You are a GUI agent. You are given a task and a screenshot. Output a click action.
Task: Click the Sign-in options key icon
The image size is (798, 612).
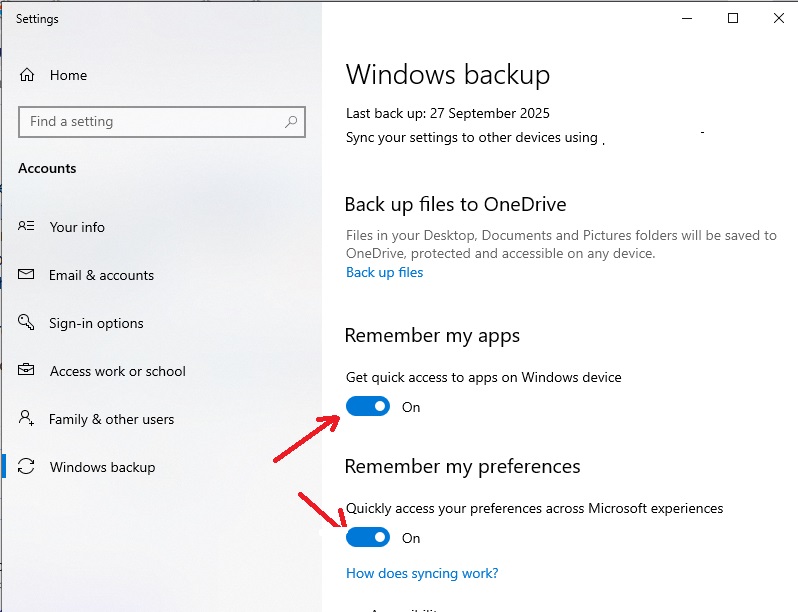tap(28, 323)
